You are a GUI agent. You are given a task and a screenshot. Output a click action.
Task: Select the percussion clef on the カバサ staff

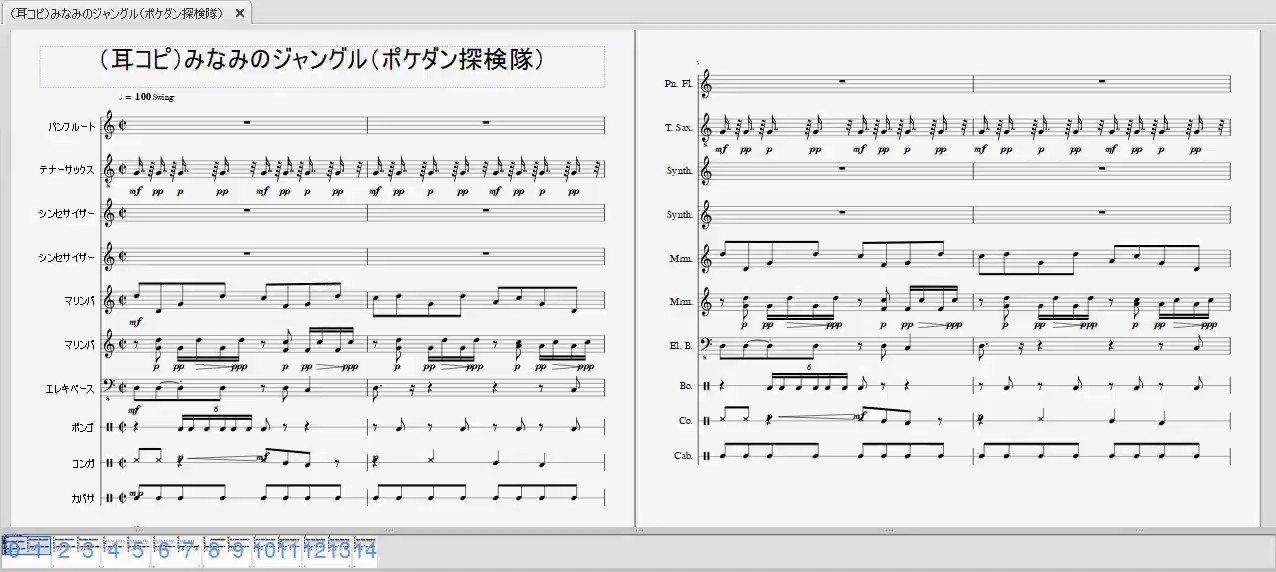(108, 497)
